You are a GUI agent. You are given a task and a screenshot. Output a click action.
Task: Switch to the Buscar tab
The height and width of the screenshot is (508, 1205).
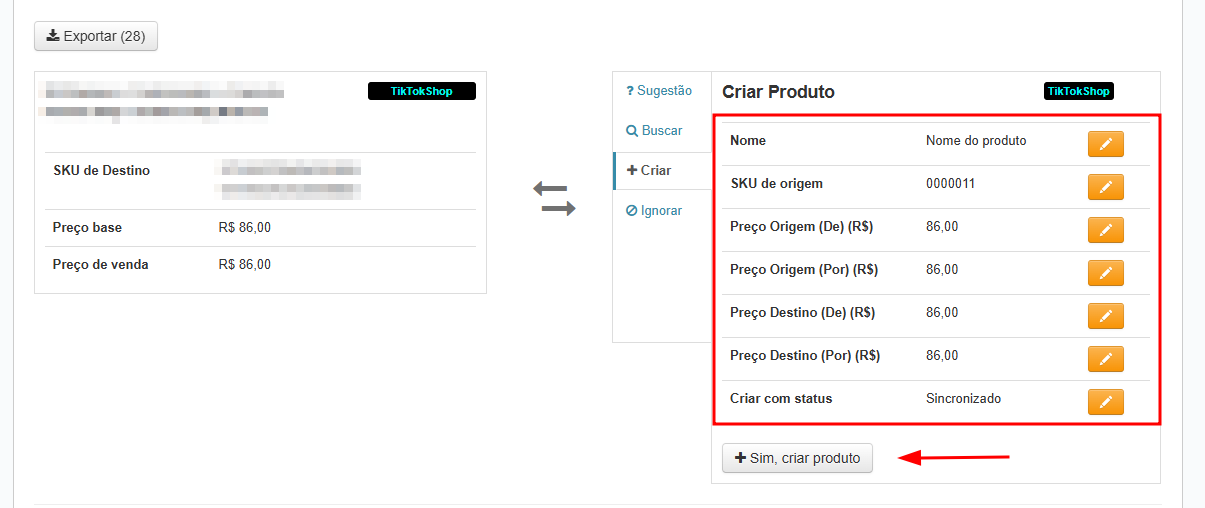(x=655, y=130)
